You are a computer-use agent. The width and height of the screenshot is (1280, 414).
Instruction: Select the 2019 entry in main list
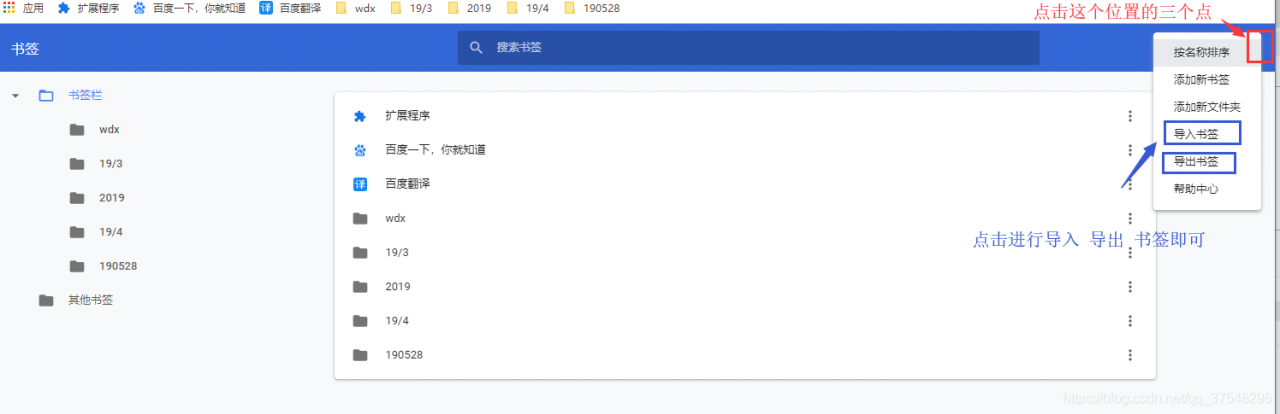tap(398, 286)
